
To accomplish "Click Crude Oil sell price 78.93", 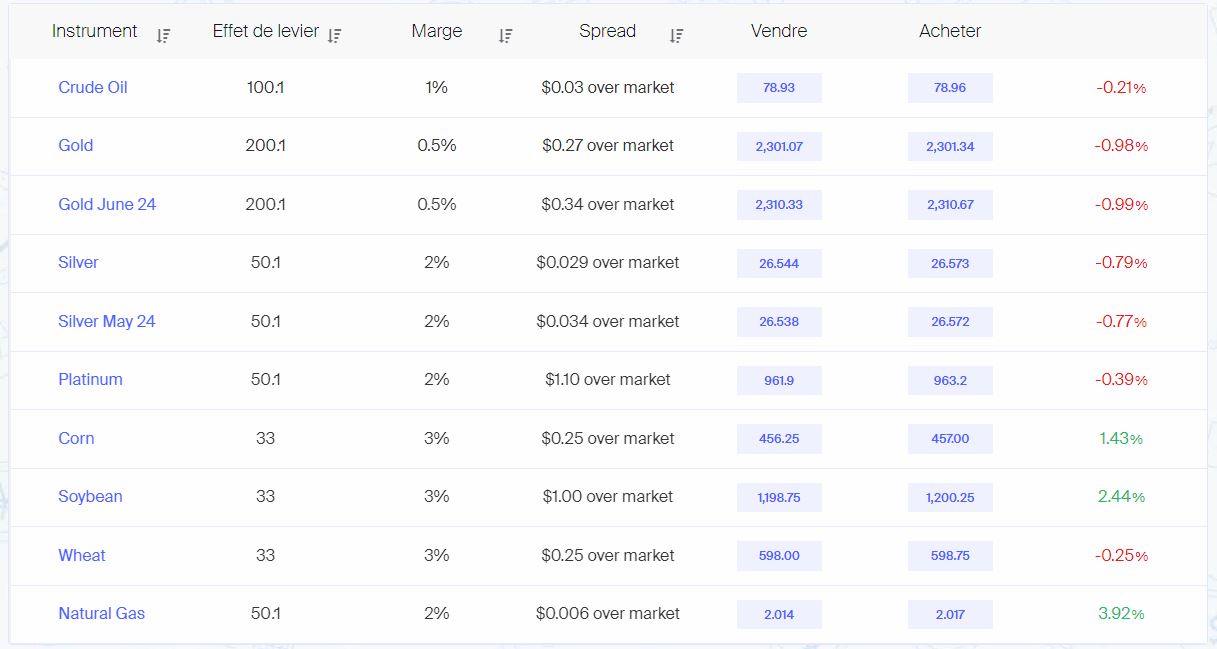I will point(779,88).
